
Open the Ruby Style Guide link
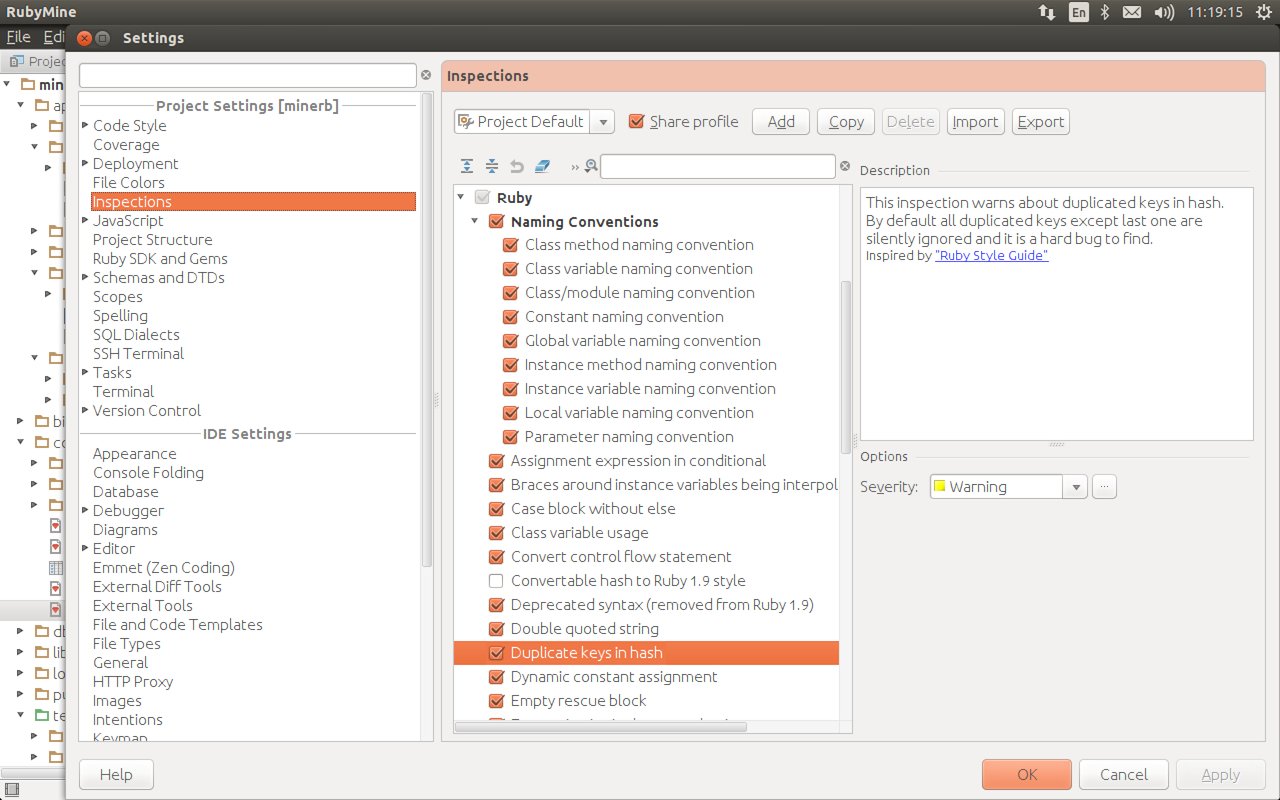click(x=991, y=255)
